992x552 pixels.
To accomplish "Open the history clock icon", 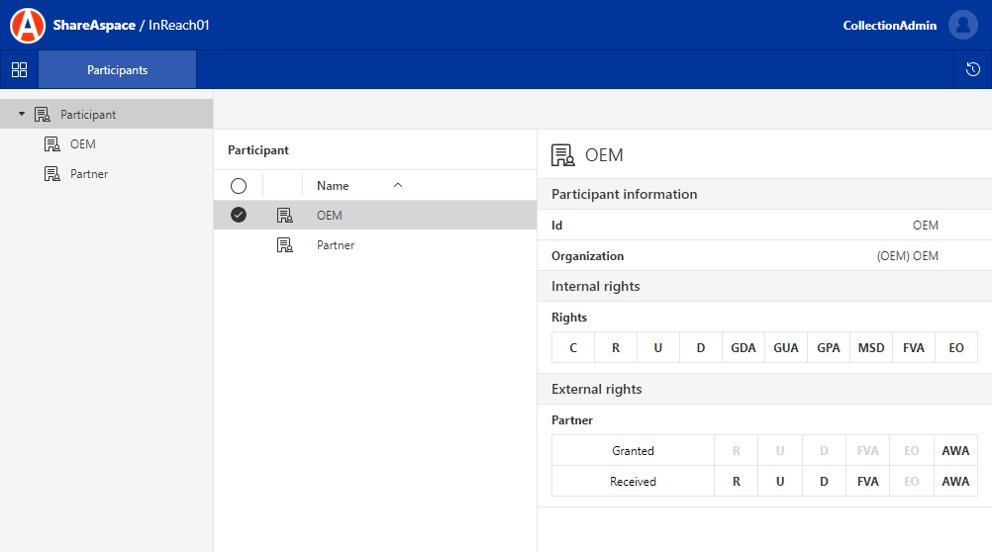I will click(972, 70).
